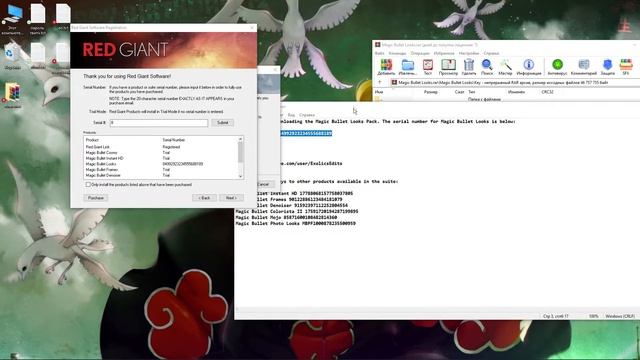Select the first text file beside This PC
The image size is (640, 360).
(x=38, y=18)
